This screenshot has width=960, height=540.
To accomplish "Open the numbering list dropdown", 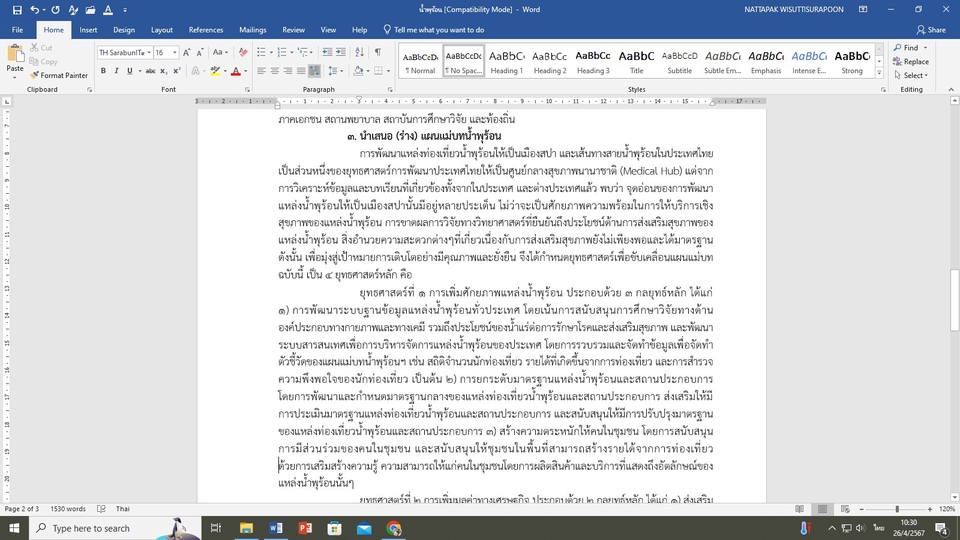I will pyautogui.click(x=291, y=53).
